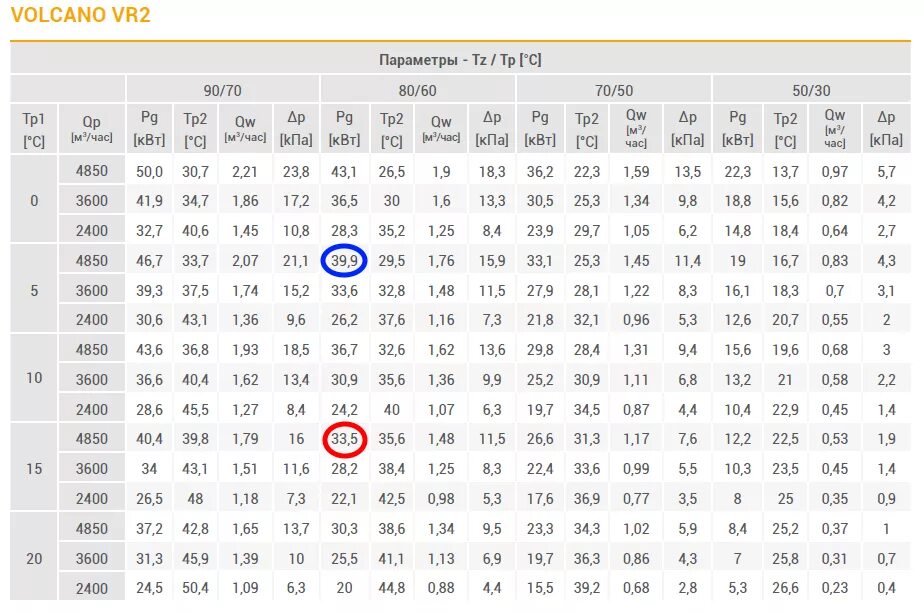Select the cell showing 37,6
Viewport: 924px width, 612px height.
coord(391,320)
